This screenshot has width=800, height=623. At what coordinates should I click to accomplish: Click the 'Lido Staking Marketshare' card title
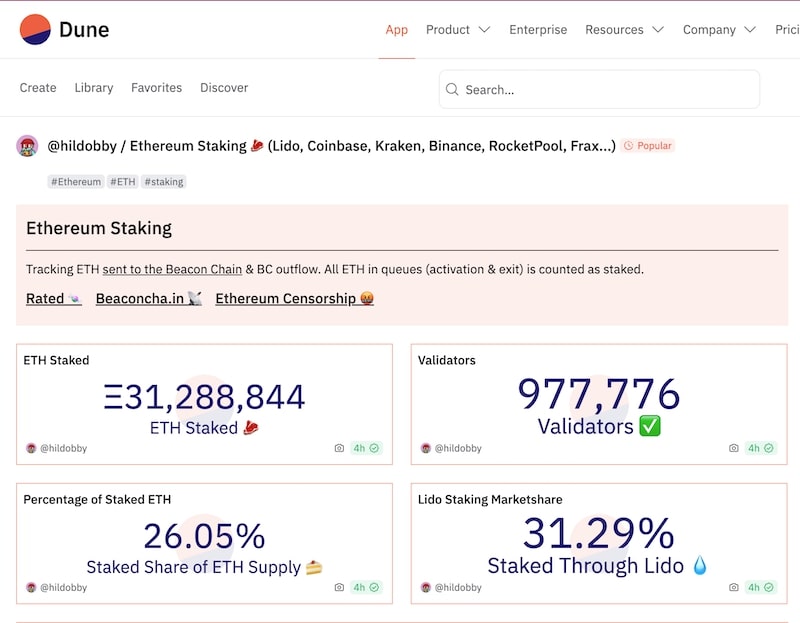490,500
